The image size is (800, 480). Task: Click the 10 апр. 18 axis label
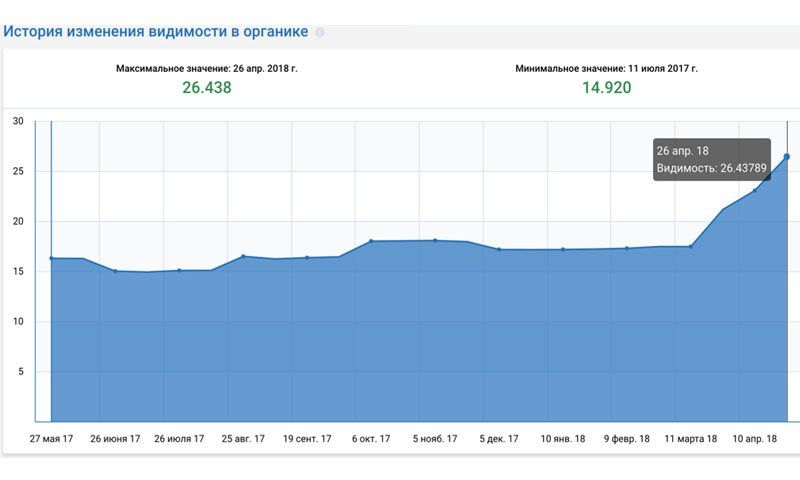coord(755,438)
